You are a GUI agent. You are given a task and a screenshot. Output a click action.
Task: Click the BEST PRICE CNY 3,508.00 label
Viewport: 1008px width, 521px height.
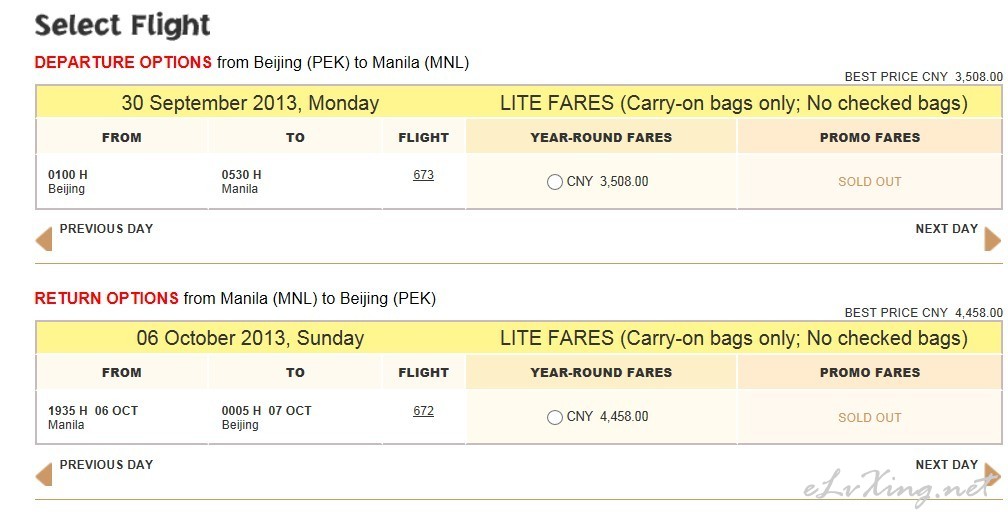(923, 77)
